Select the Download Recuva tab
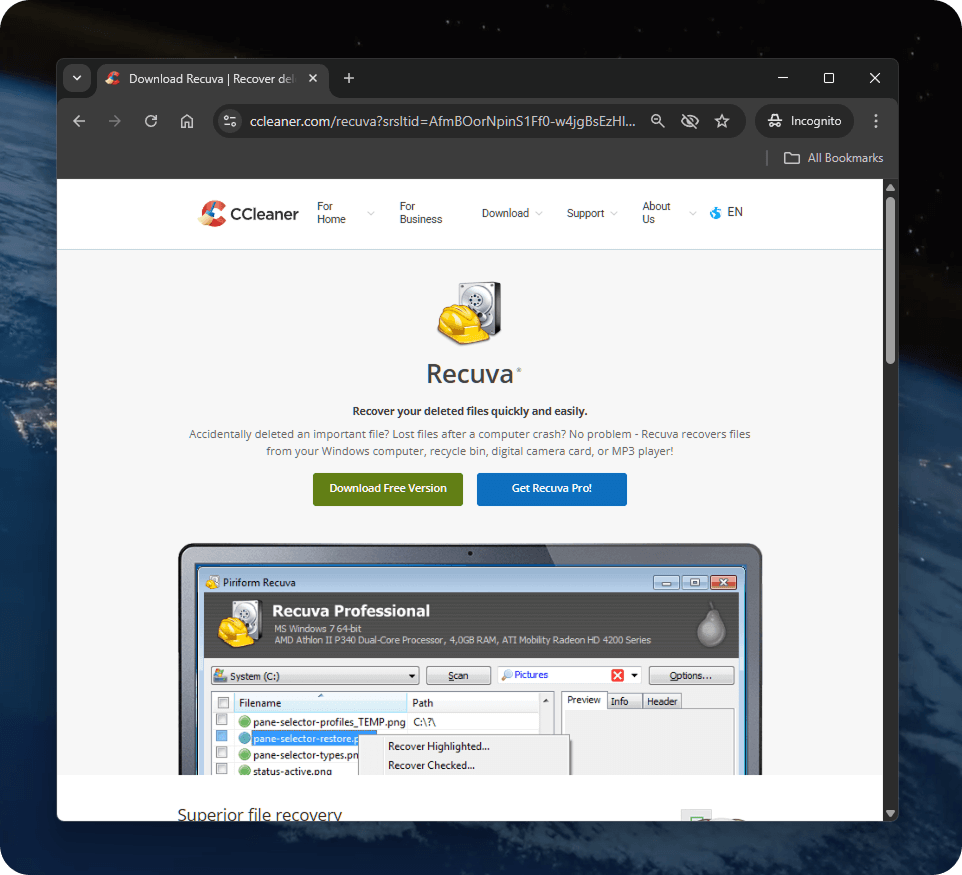Screen dimensions: 962x875 pyautogui.click(x=212, y=79)
